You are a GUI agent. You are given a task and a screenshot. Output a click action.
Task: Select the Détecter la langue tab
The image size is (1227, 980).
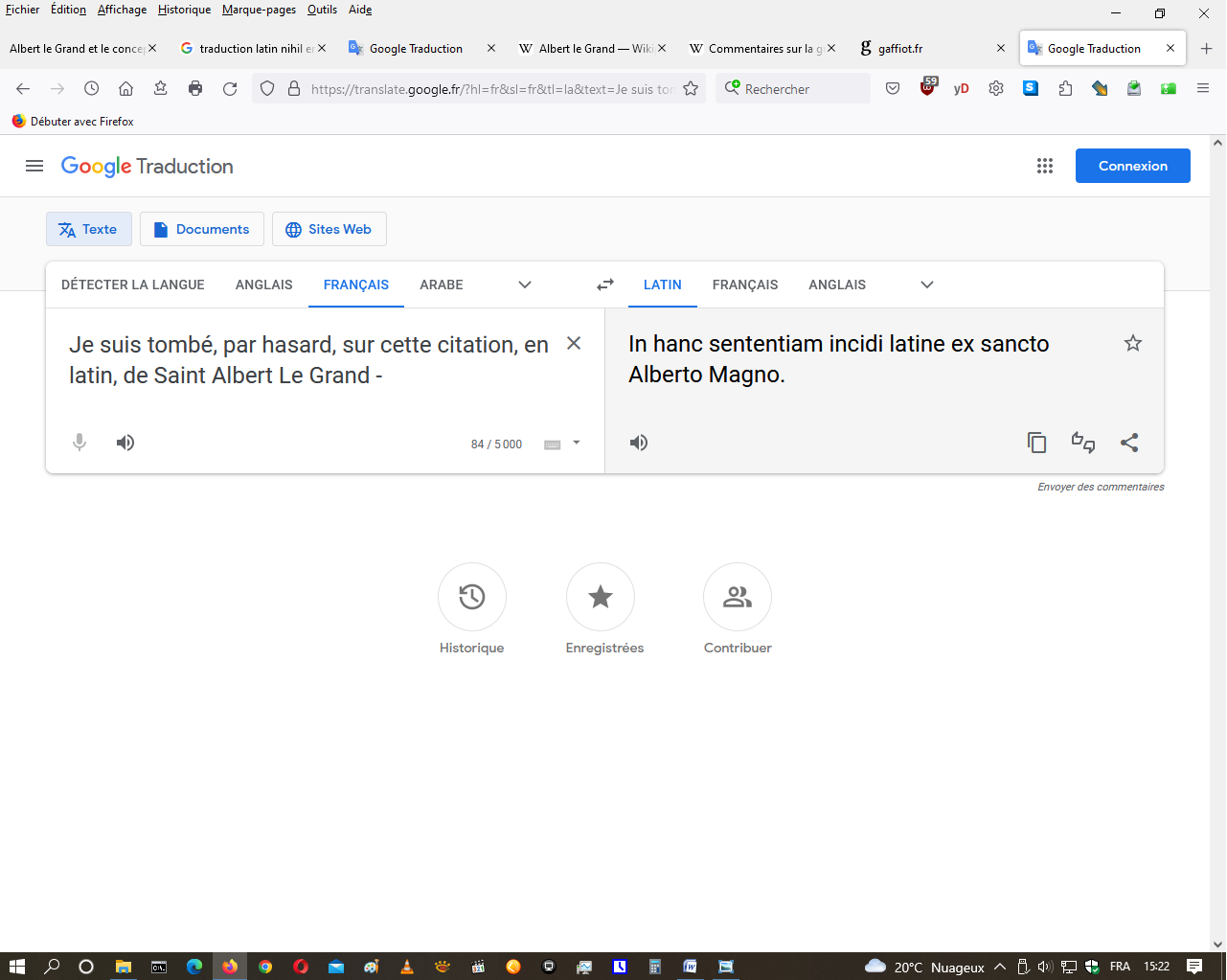[x=133, y=285]
